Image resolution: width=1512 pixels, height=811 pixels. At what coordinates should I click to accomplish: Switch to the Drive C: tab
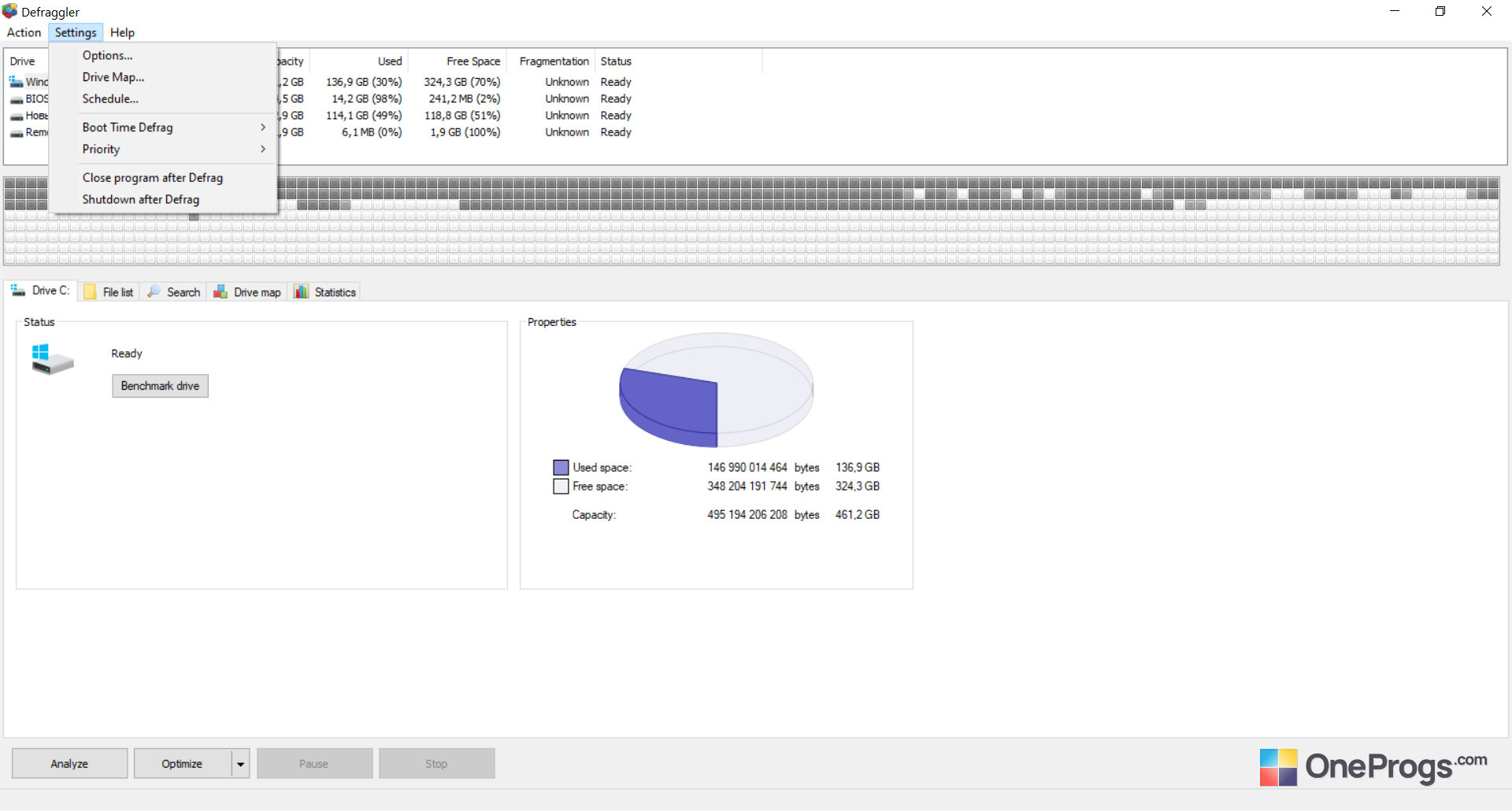(x=40, y=291)
